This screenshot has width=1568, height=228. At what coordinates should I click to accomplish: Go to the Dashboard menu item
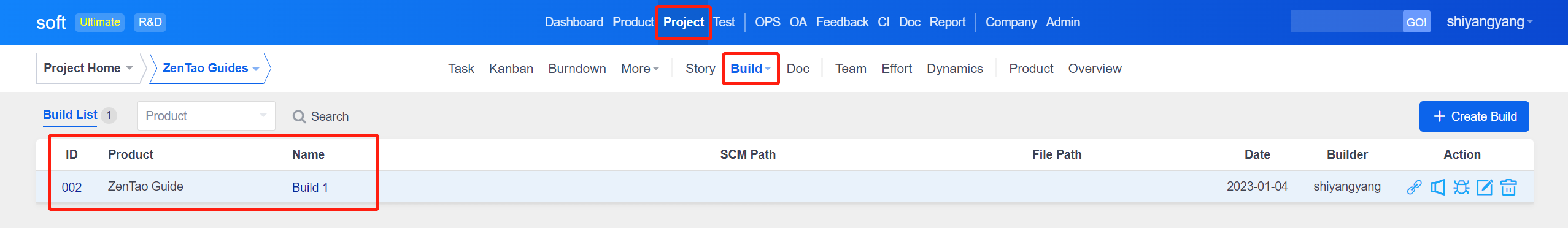574,22
